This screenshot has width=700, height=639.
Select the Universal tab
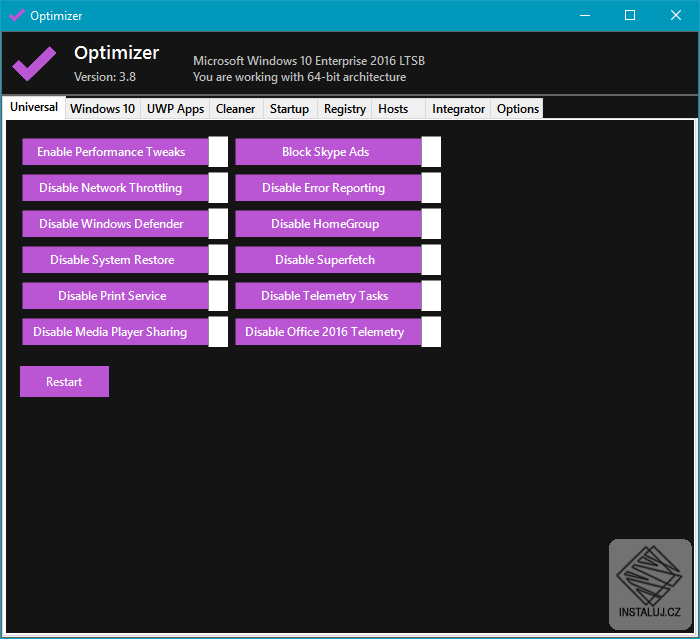34,107
